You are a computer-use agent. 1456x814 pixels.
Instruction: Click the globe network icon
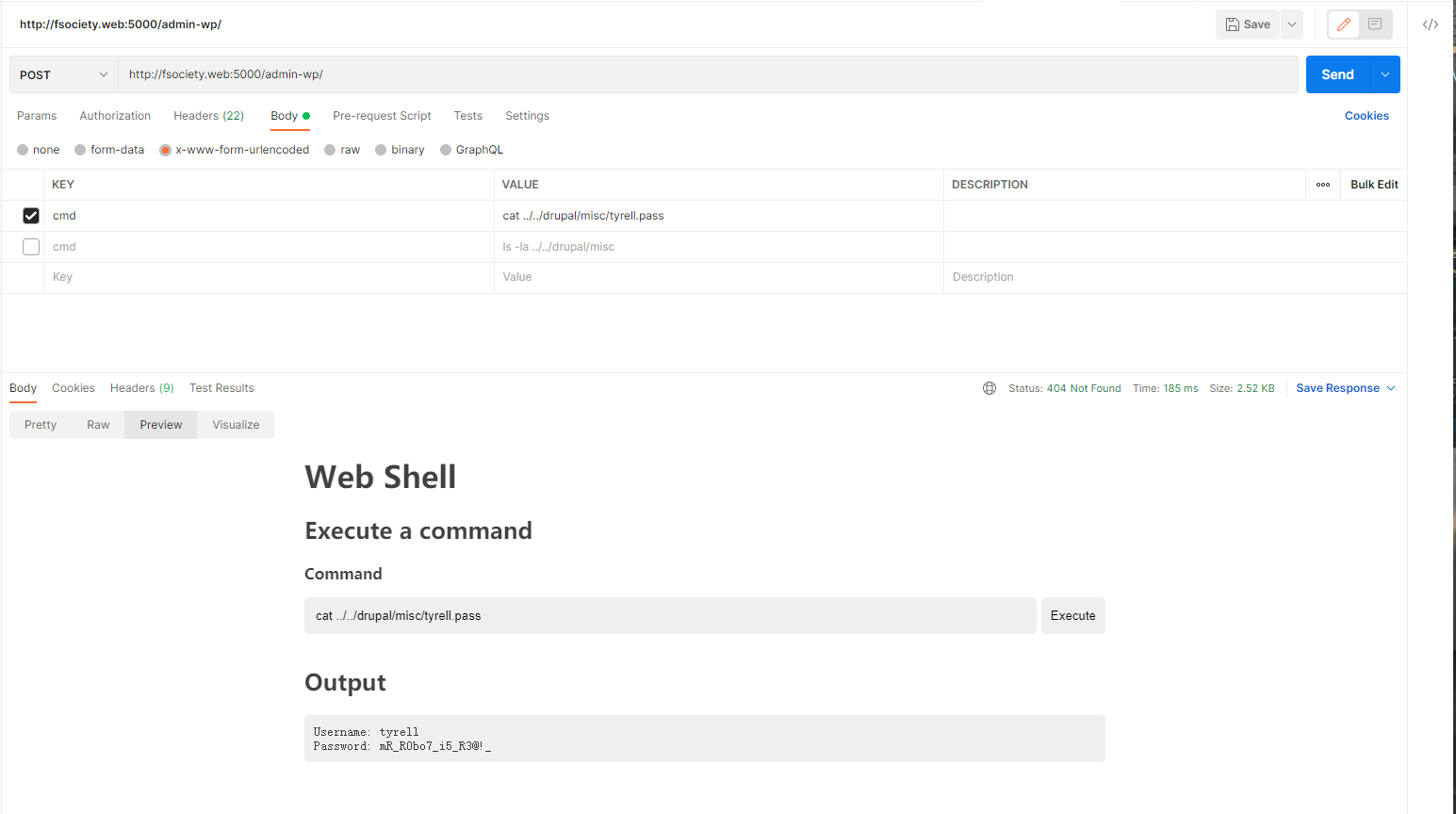click(990, 388)
